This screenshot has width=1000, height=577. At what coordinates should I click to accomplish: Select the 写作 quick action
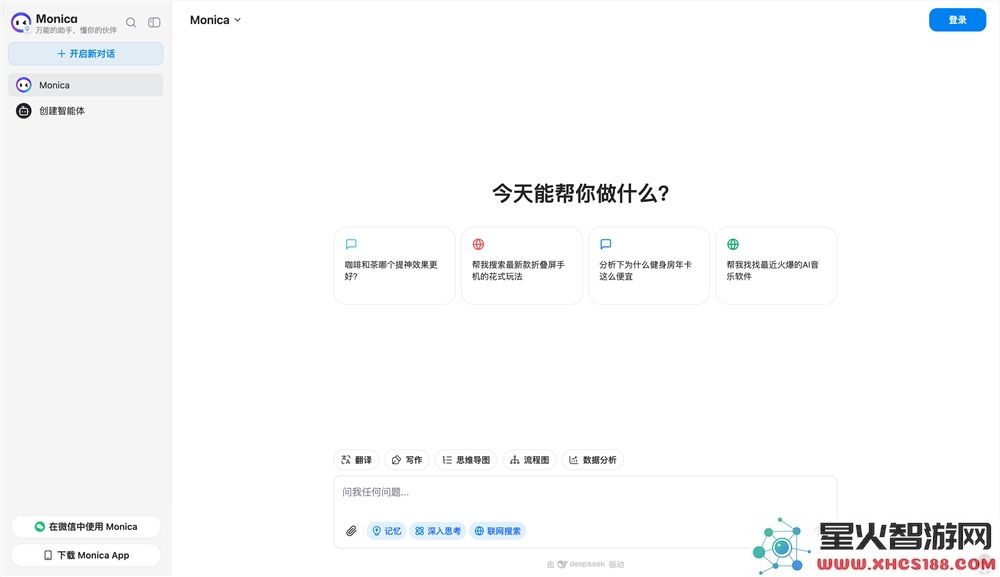pos(407,460)
